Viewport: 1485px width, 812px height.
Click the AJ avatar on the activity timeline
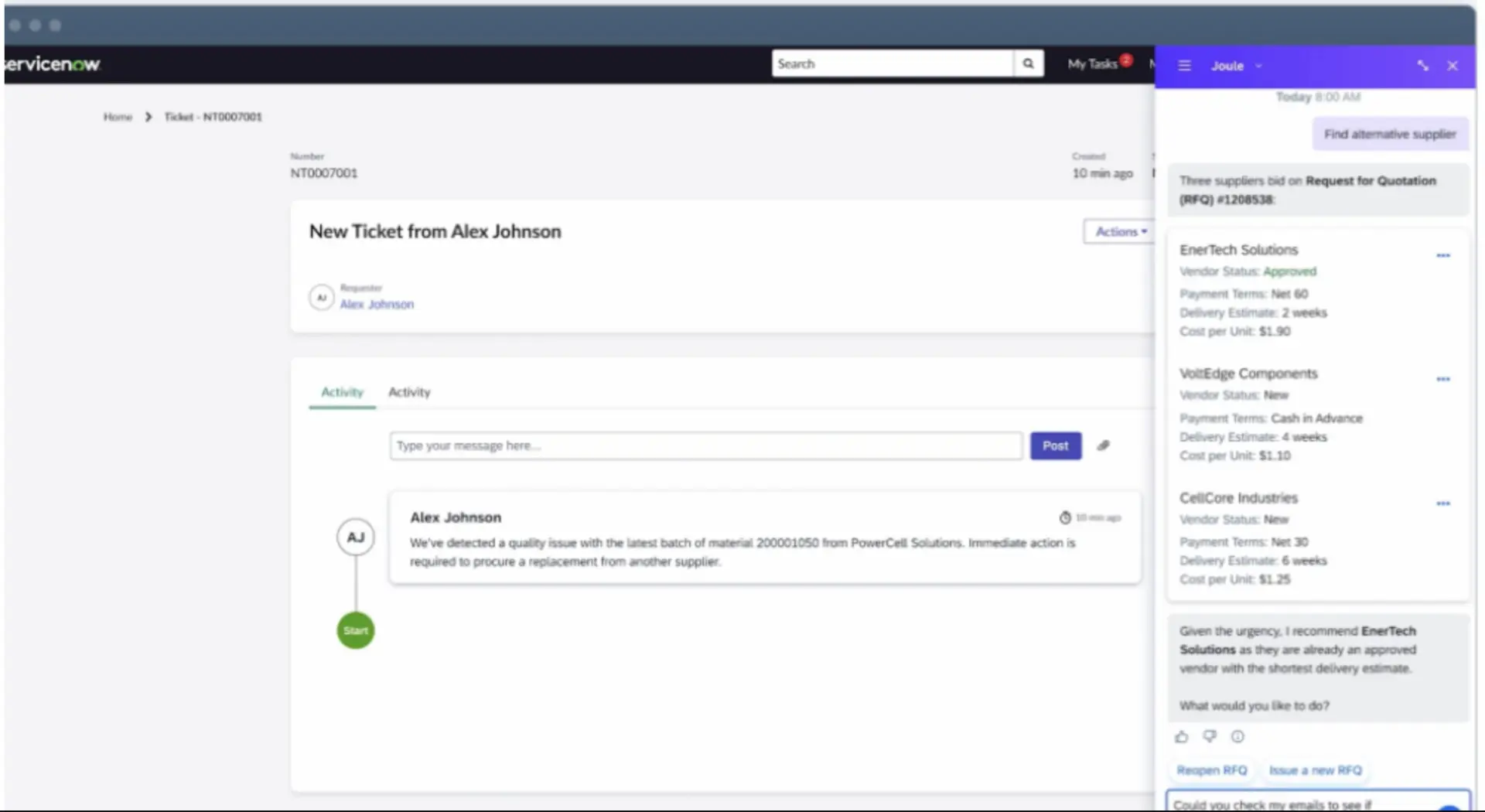point(356,537)
